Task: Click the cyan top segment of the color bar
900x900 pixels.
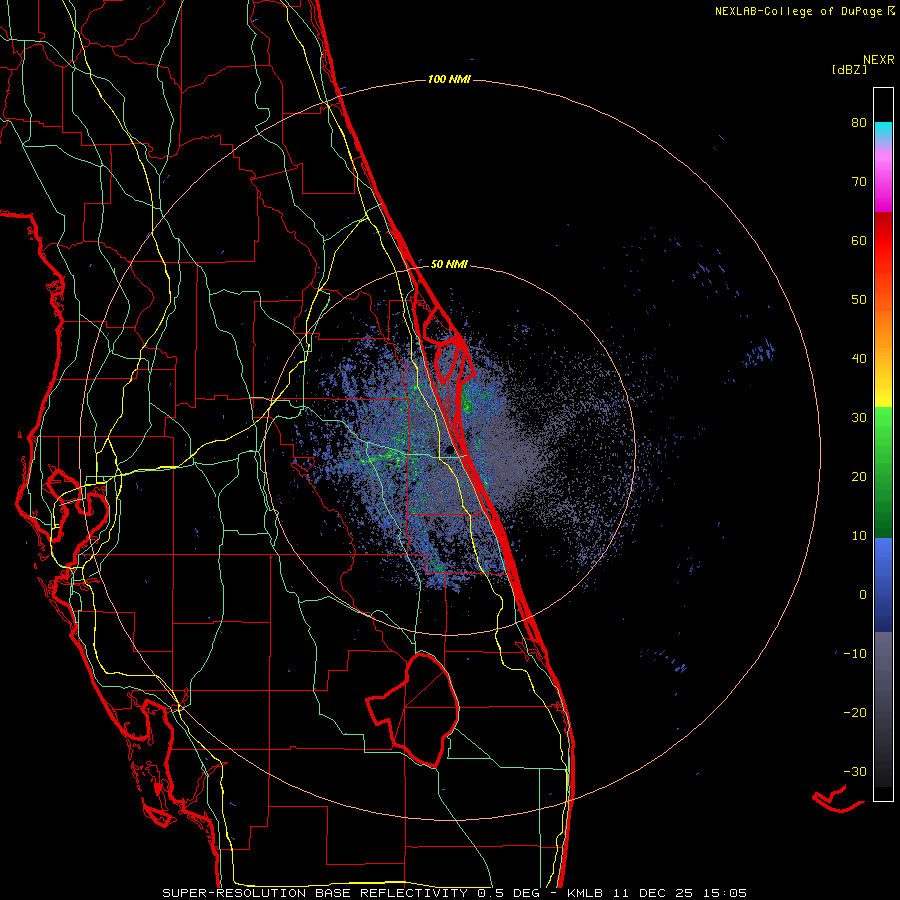Action: pyautogui.click(x=883, y=131)
